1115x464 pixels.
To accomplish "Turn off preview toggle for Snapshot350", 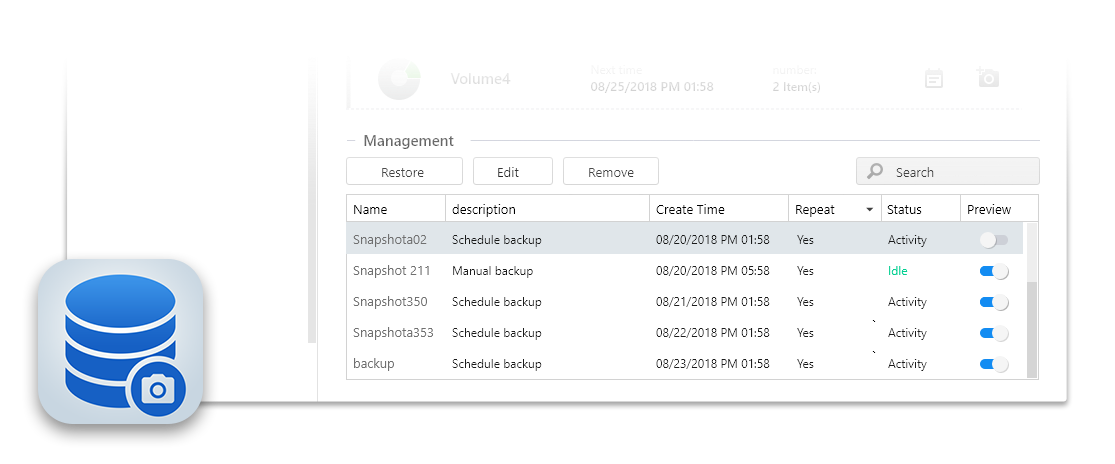I will tap(994, 302).
